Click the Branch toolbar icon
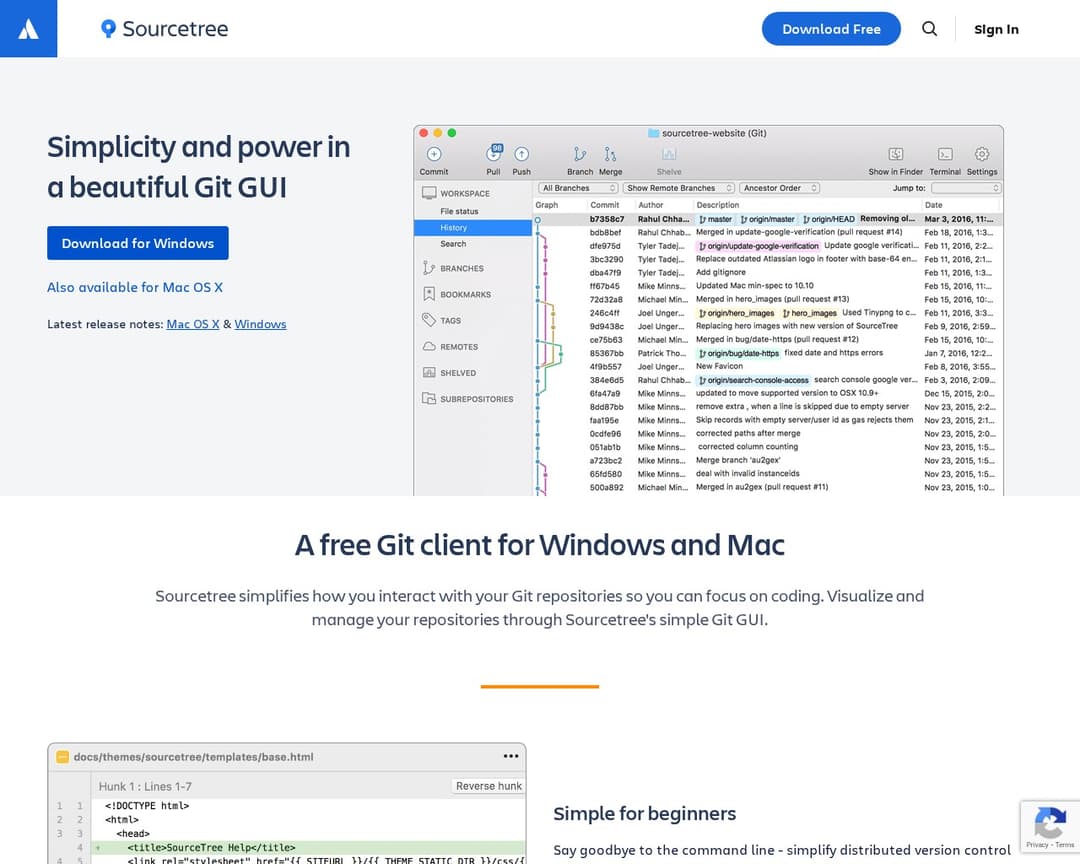Image resolution: width=1080 pixels, height=864 pixels. point(580,154)
